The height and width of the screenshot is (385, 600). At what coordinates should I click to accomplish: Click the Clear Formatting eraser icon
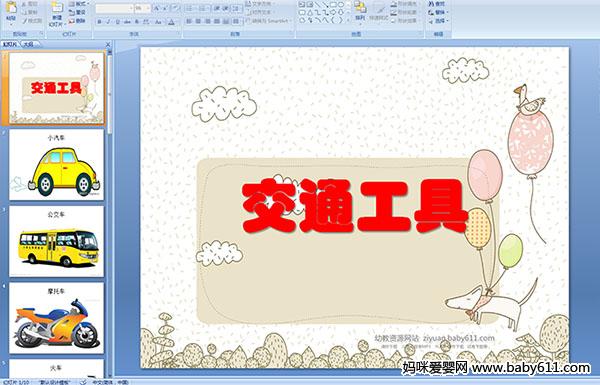(175, 8)
